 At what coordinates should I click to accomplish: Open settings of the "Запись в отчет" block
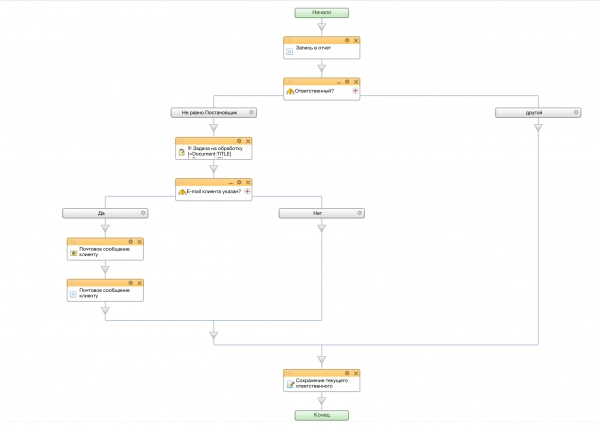point(347,40)
